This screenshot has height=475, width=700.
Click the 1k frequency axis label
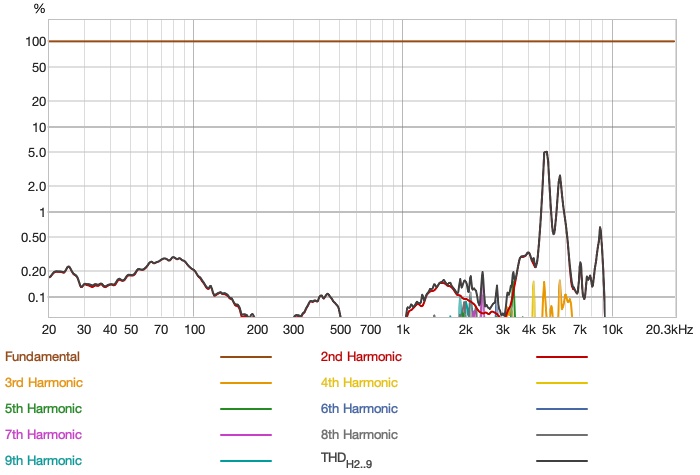[403, 329]
